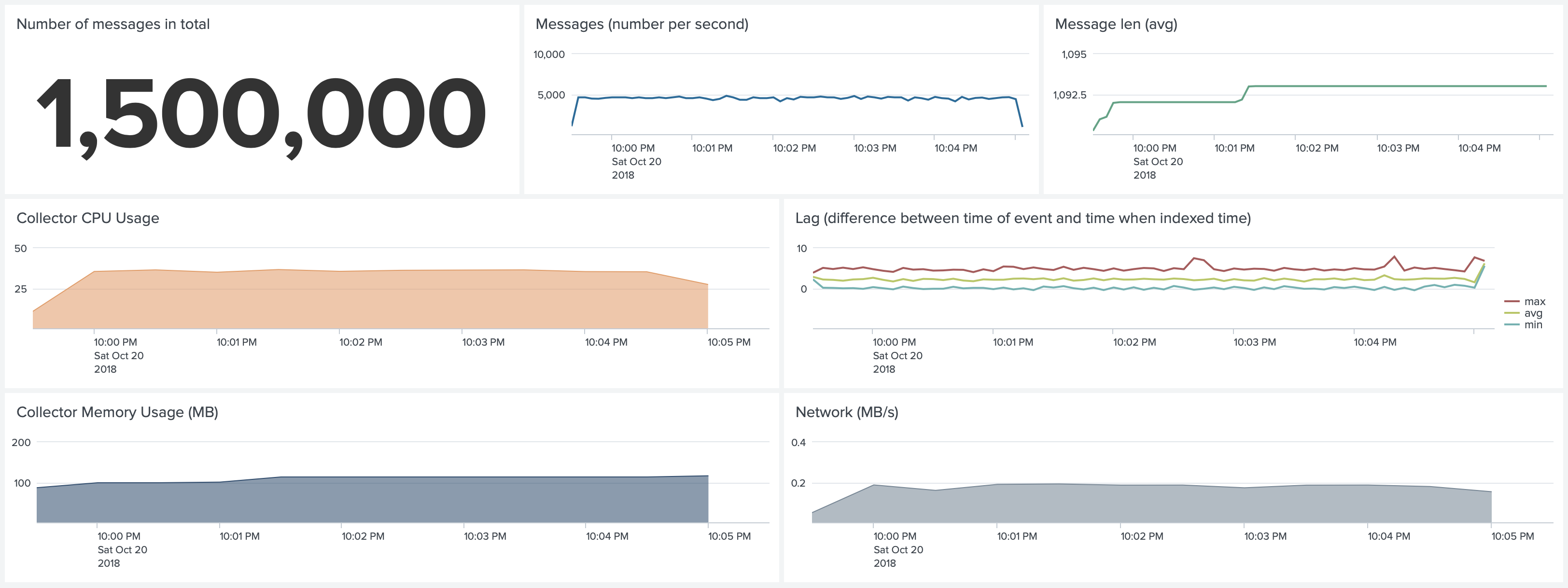
Task: Click 10:03 PM label in Memory chart
Action: tap(485, 536)
